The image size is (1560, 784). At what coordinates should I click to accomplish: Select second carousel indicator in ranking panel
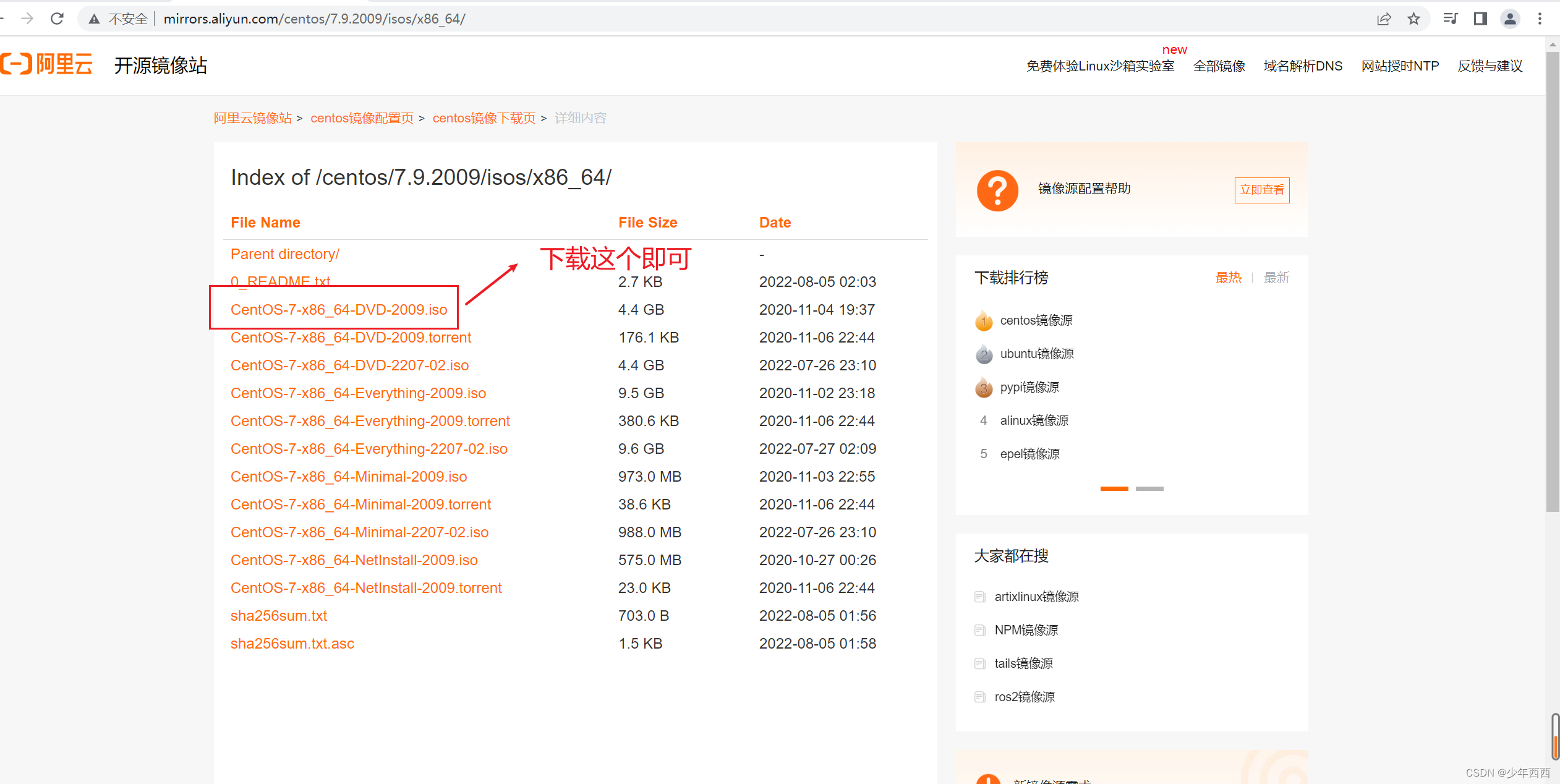pyautogui.click(x=1149, y=488)
